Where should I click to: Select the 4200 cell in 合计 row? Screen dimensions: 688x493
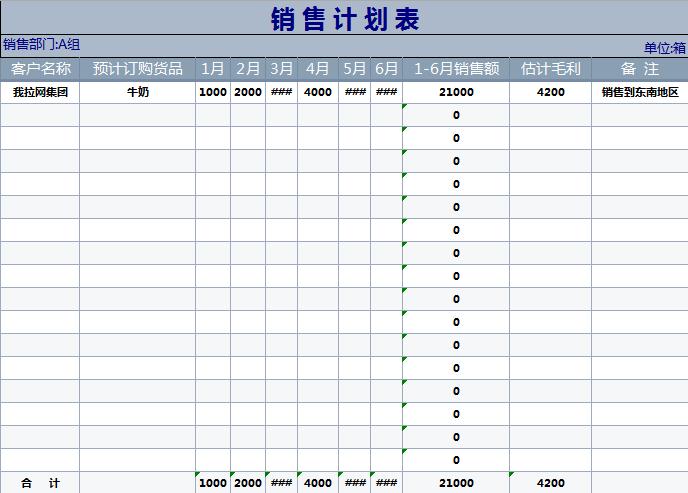click(x=550, y=483)
